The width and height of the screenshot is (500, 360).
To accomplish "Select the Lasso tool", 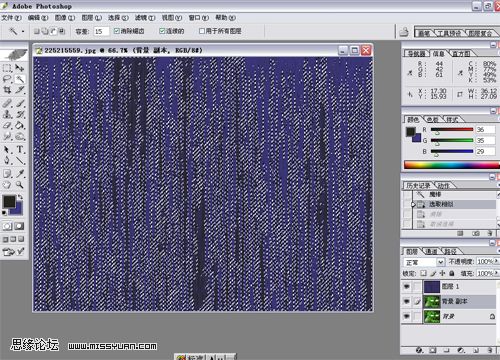I will pyautogui.click(x=7, y=79).
